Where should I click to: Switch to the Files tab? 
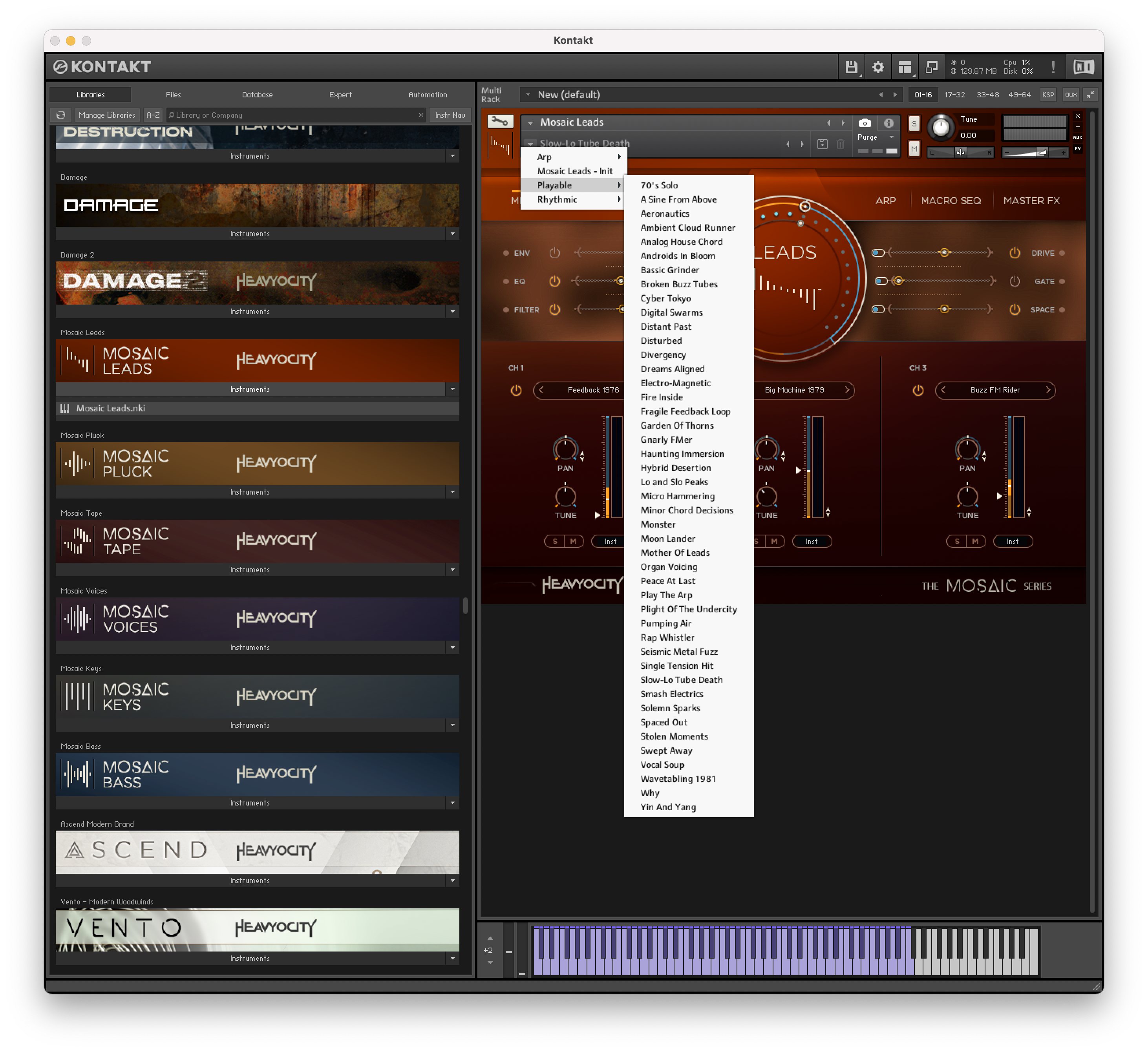pyautogui.click(x=173, y=95)
